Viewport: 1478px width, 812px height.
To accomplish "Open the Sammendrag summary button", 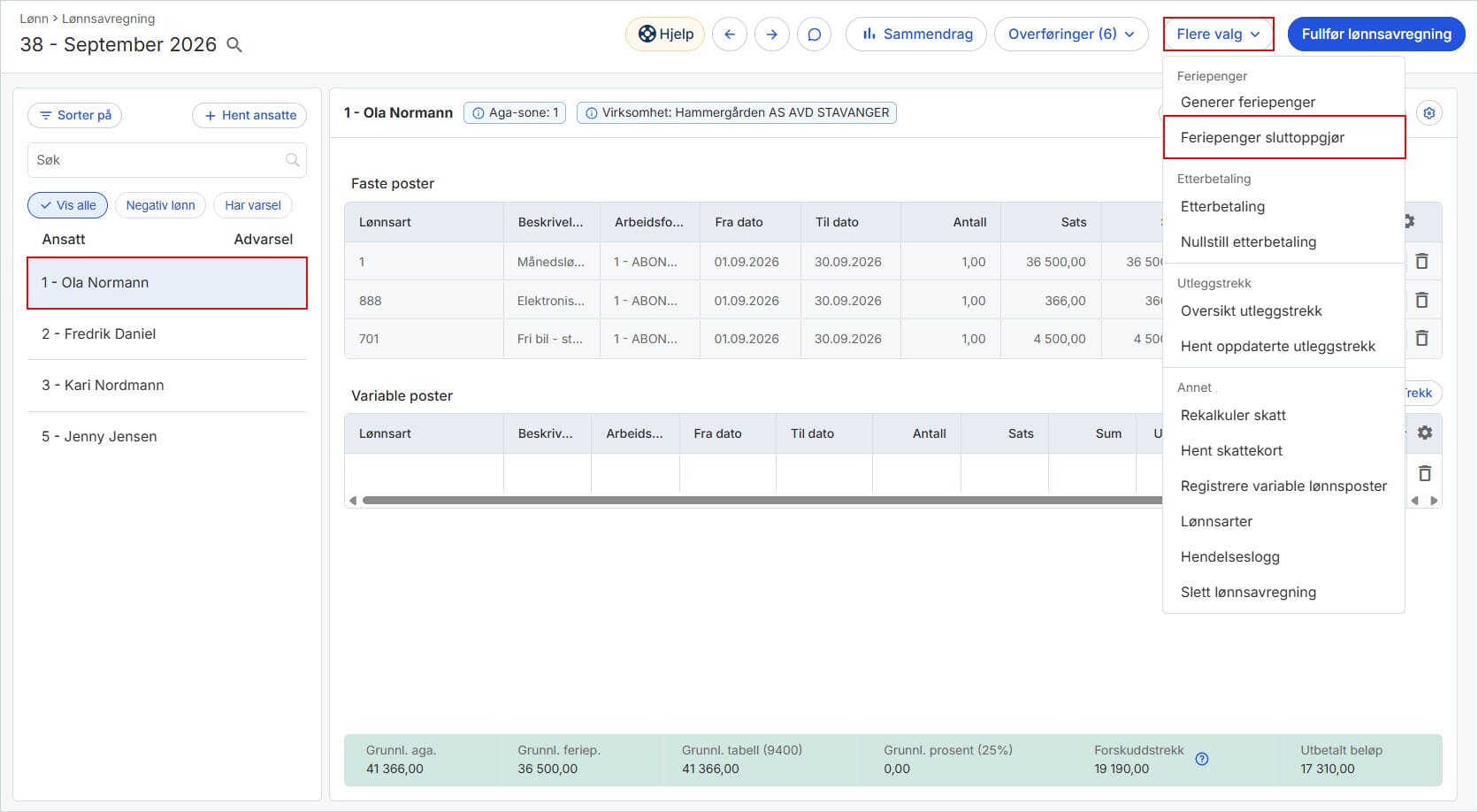I will [x=916, y=34].
